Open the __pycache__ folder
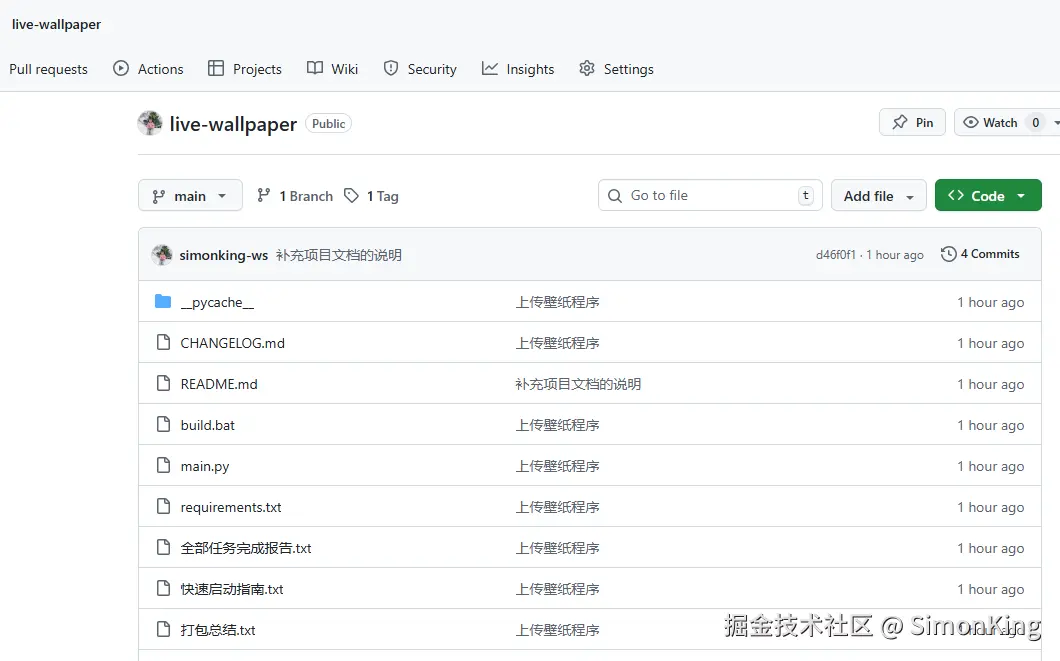 (x=217, y=302)
